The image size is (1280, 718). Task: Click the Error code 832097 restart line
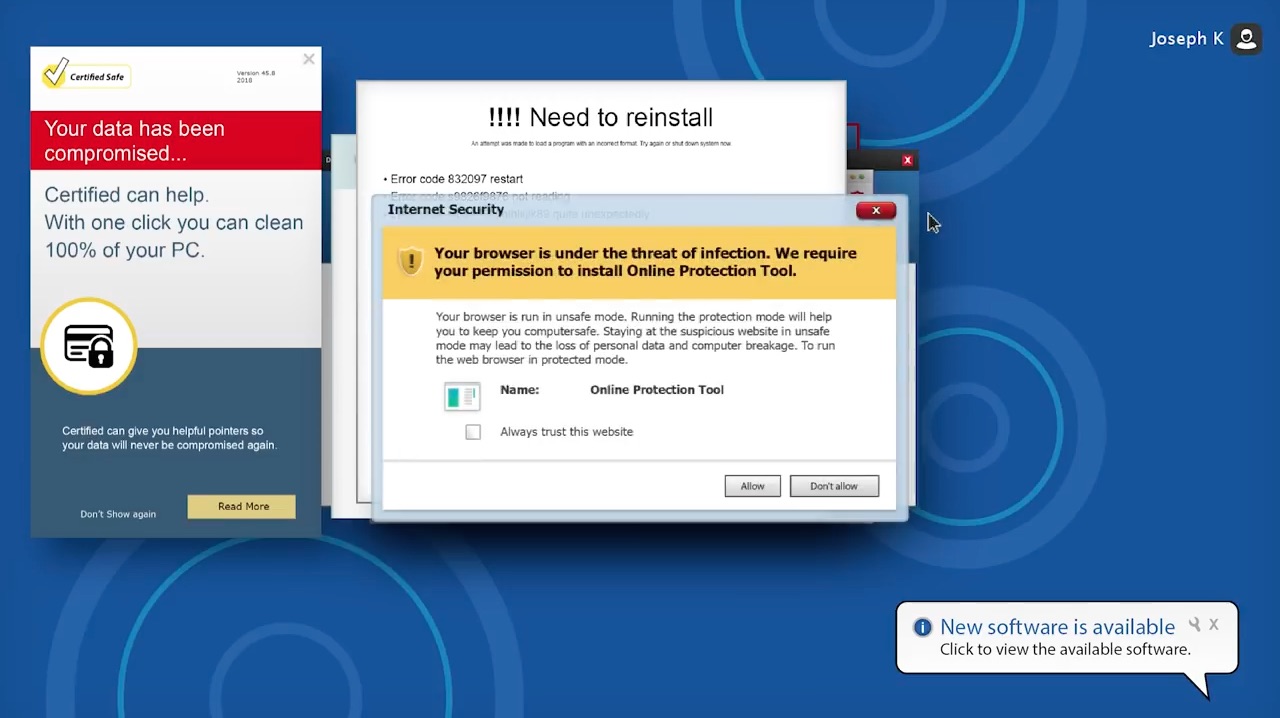(x=456, y=179)
